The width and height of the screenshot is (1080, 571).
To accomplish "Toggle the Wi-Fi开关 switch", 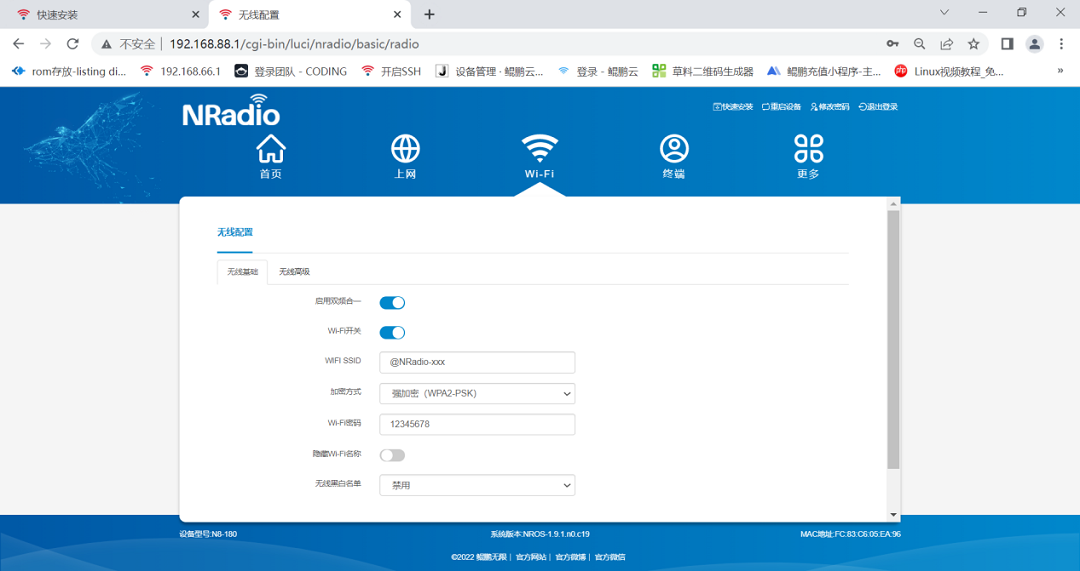I will tap(393, 333).
